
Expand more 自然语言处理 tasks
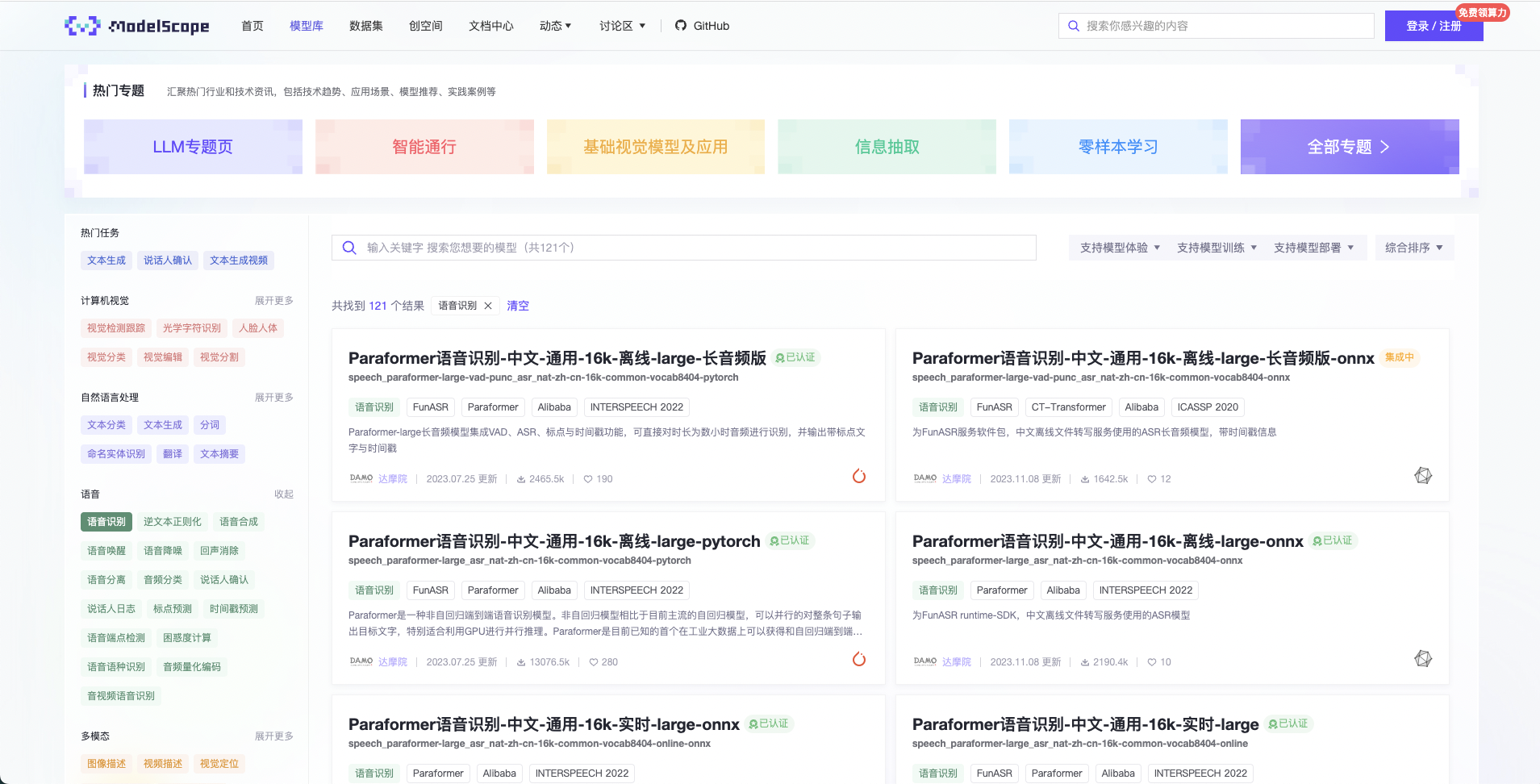(274, 398)
